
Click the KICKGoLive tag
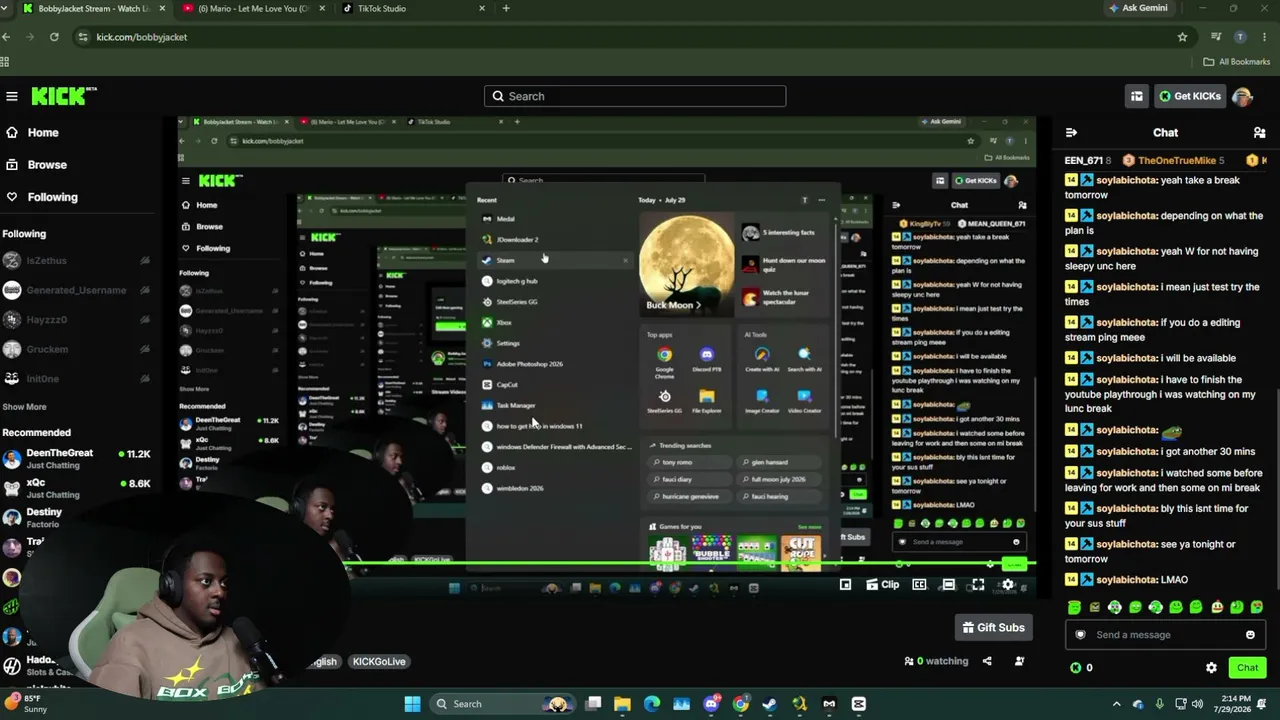click(378, 661)
